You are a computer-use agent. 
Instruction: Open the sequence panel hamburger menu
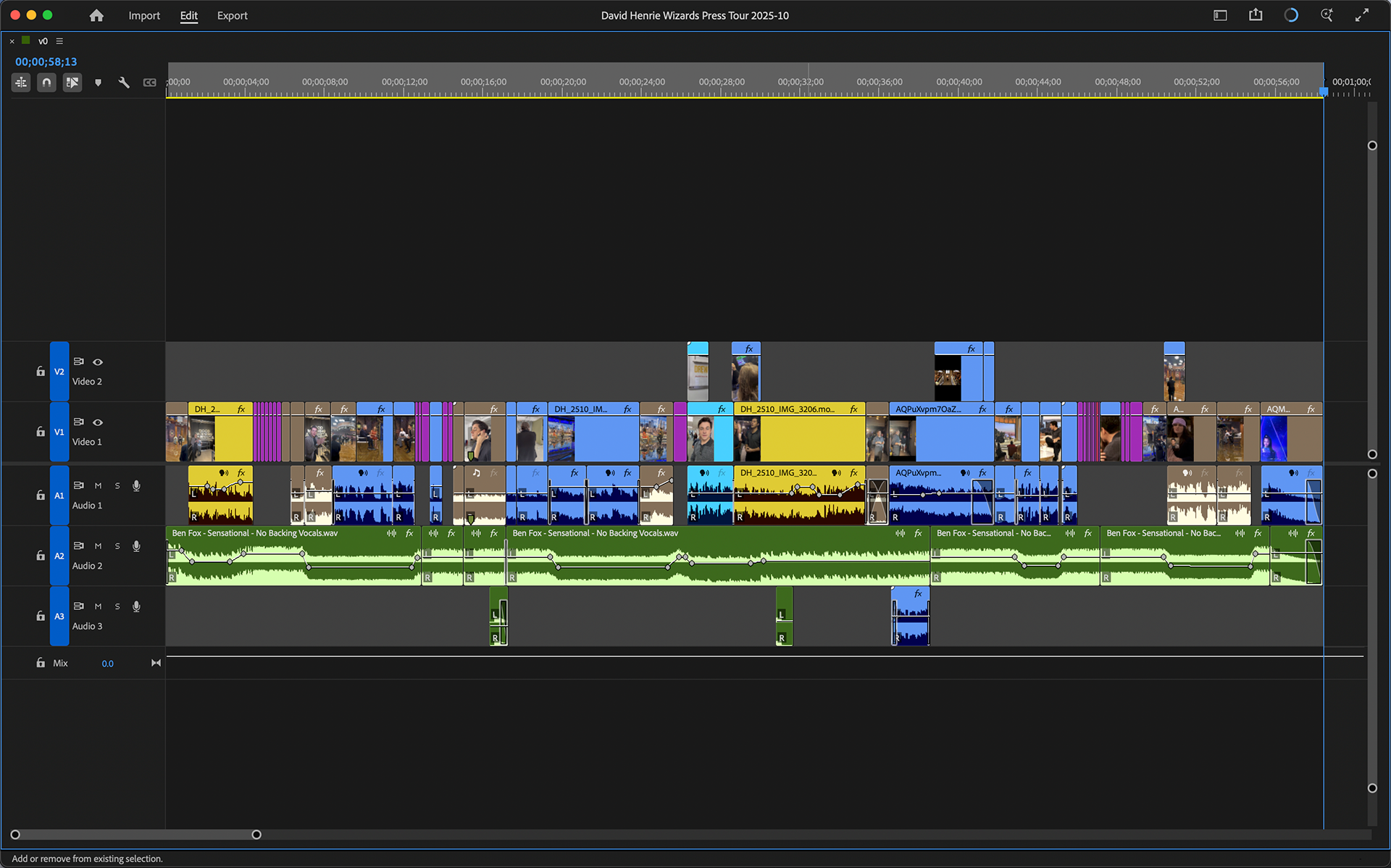[x=59, y=41]
